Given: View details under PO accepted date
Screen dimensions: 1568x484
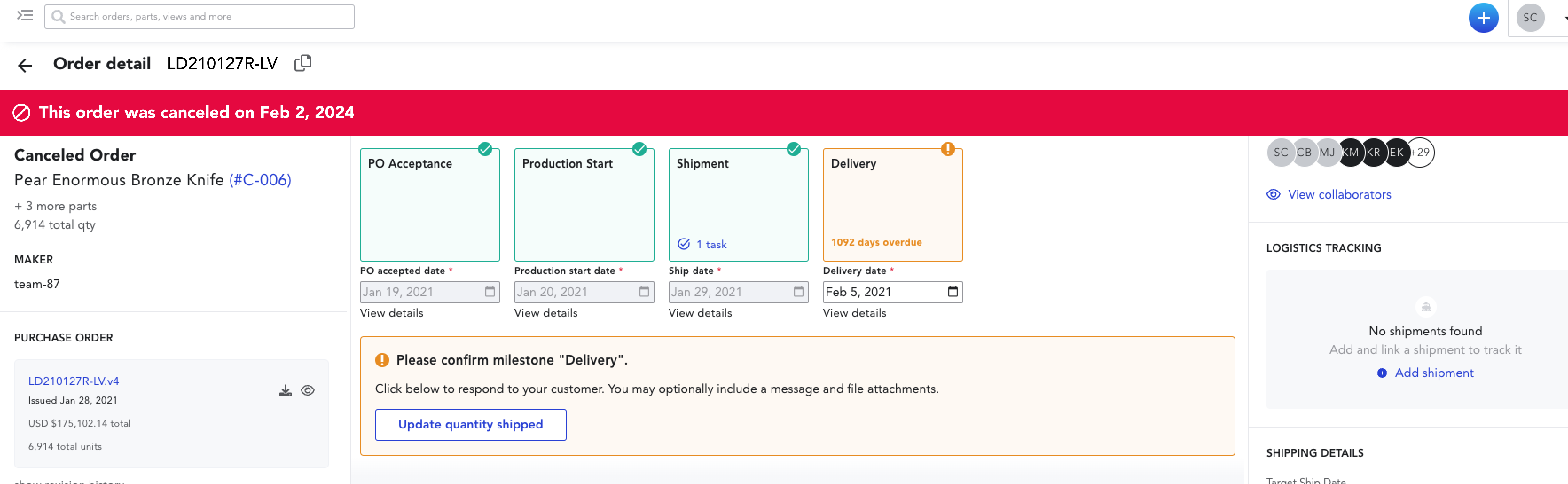Looking at the screenshot, I should pos(391,313).
